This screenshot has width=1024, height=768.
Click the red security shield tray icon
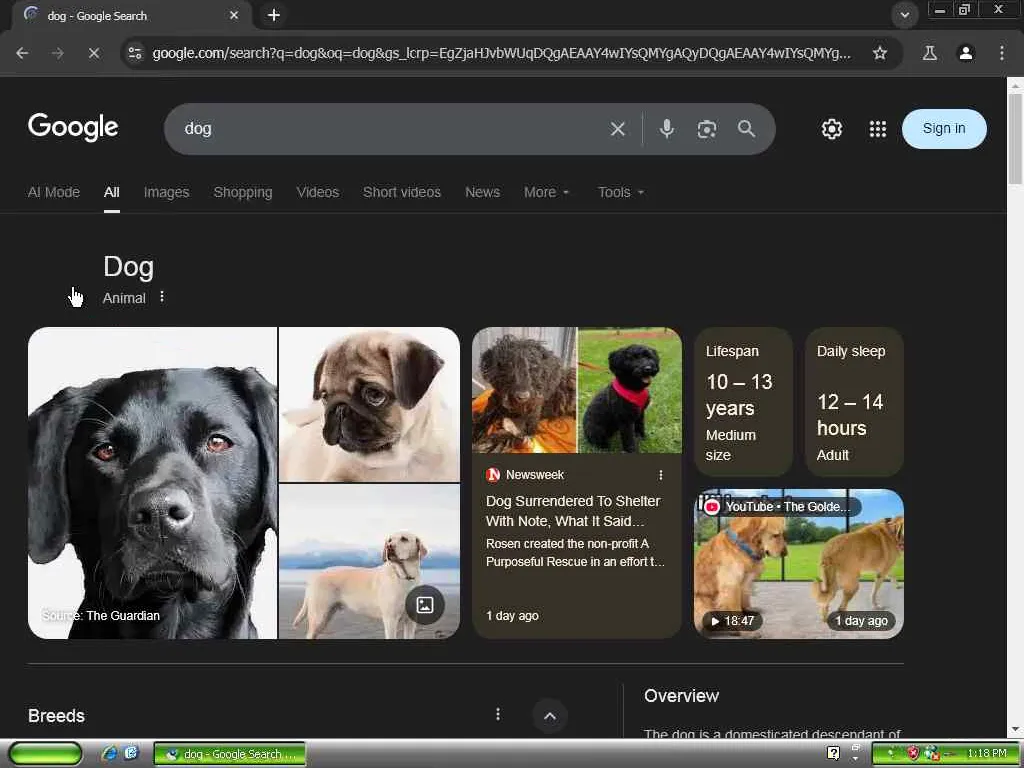point(913,754)
